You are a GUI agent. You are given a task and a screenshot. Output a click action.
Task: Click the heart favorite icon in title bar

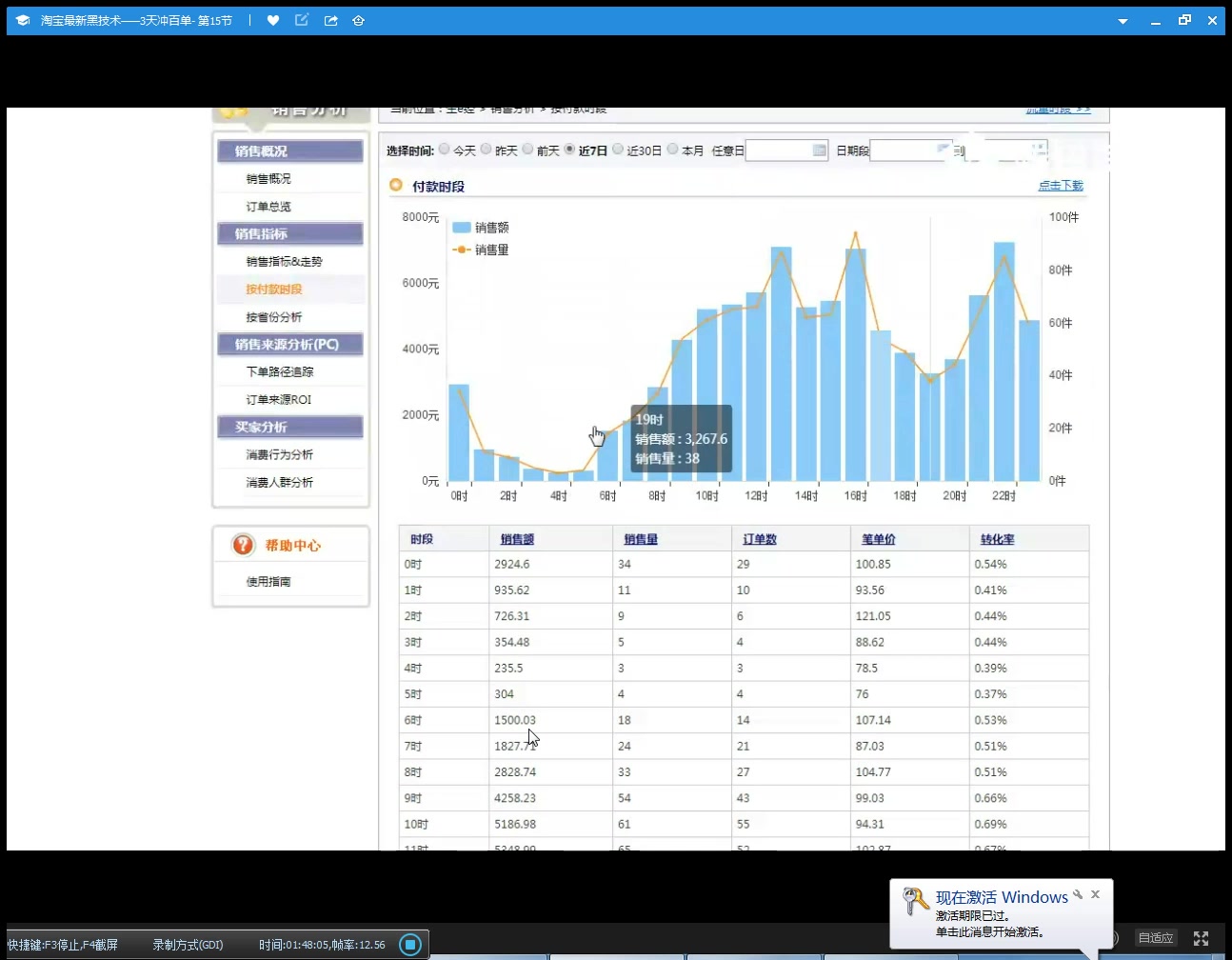(x=273, y=20)
